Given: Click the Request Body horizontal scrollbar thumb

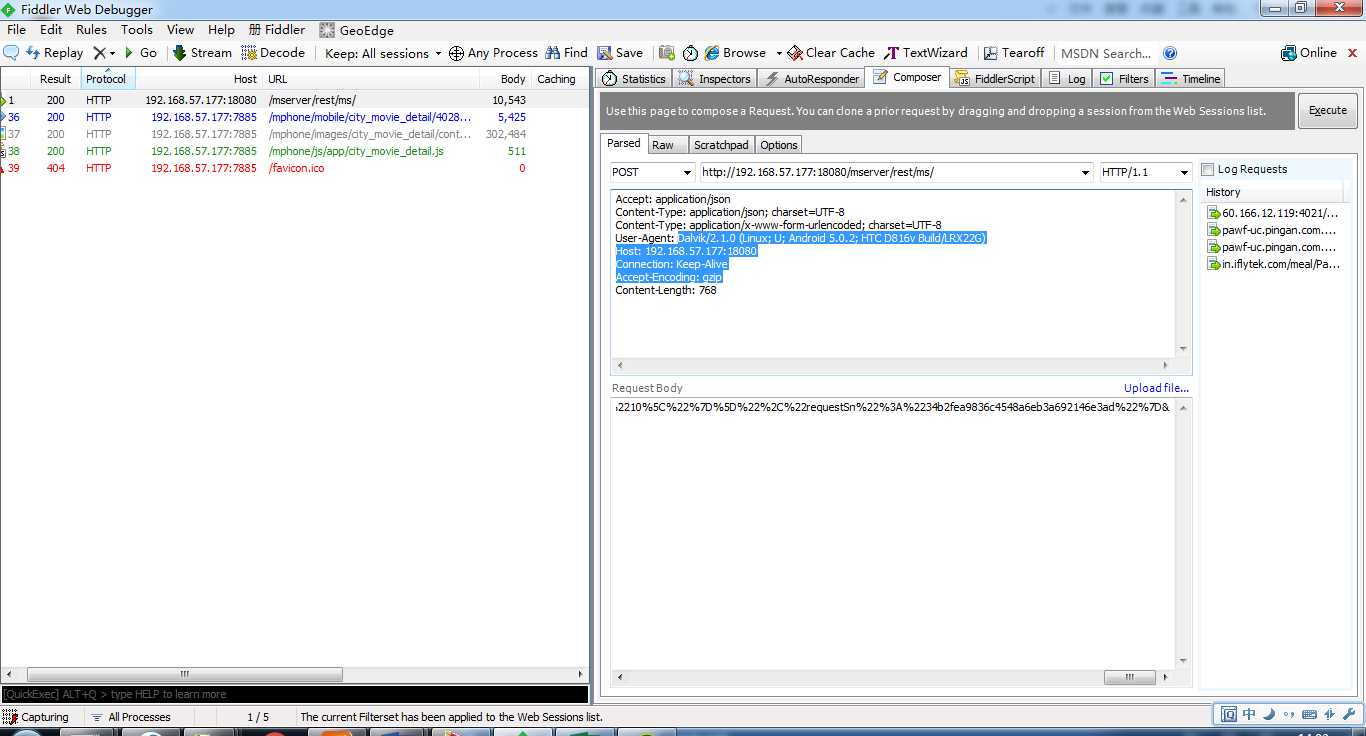Looking at the screenshot, I should [1130, 678].
